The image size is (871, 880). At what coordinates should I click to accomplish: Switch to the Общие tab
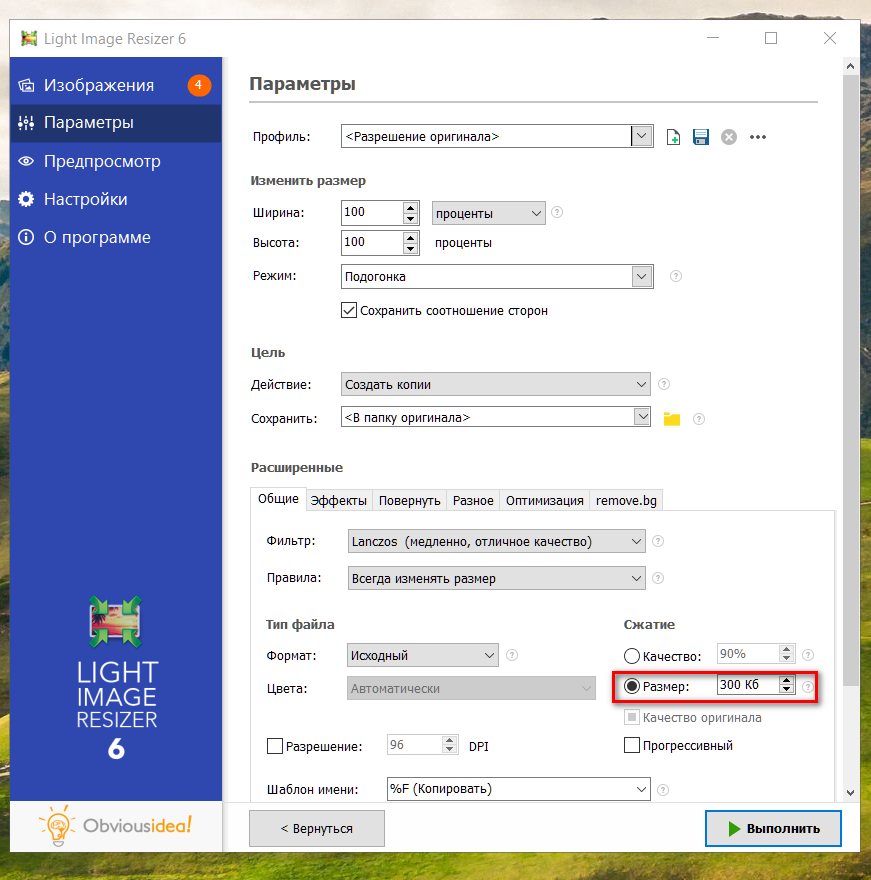click(x=278, y=499)
